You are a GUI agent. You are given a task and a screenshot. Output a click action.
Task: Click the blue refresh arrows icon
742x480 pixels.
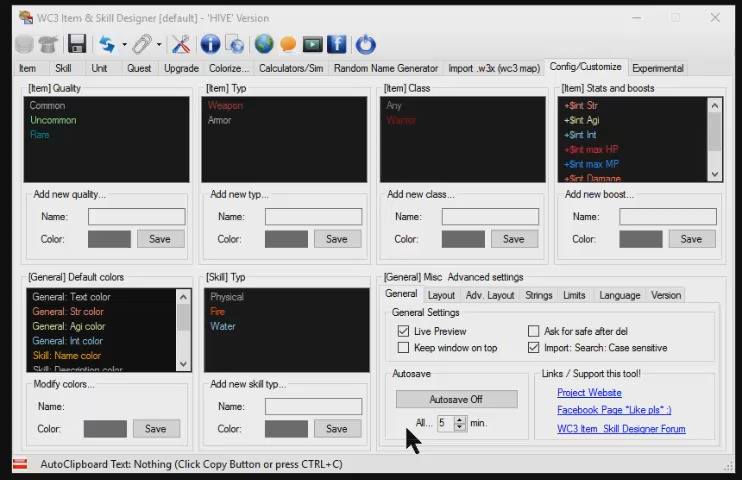(107, 44)
